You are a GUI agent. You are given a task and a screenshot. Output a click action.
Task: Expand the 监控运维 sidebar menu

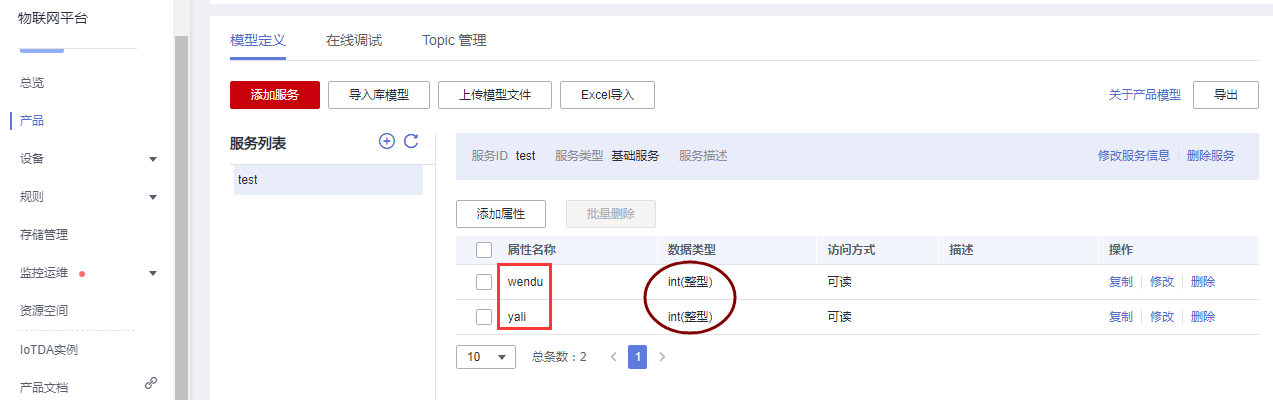(x=153, y=273)
